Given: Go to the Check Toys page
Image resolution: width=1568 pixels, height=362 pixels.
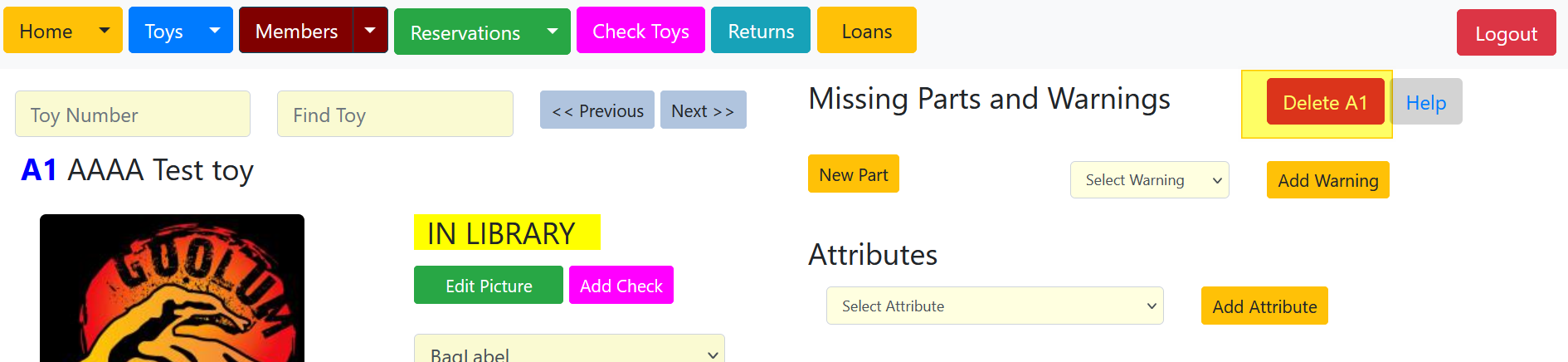Looking at the screenshot, I should click(x=640, y=31).
